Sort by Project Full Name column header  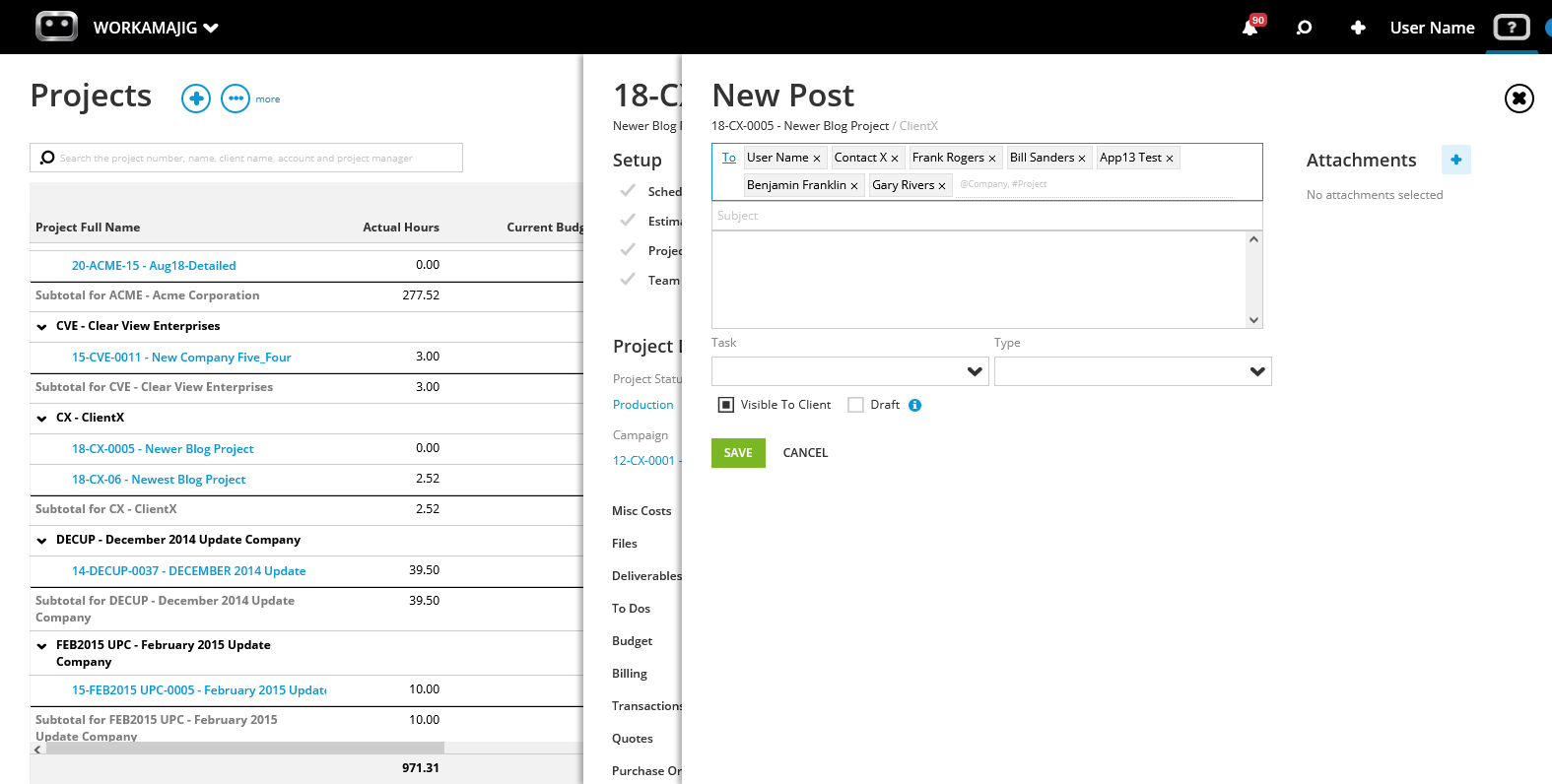point(88,228)
